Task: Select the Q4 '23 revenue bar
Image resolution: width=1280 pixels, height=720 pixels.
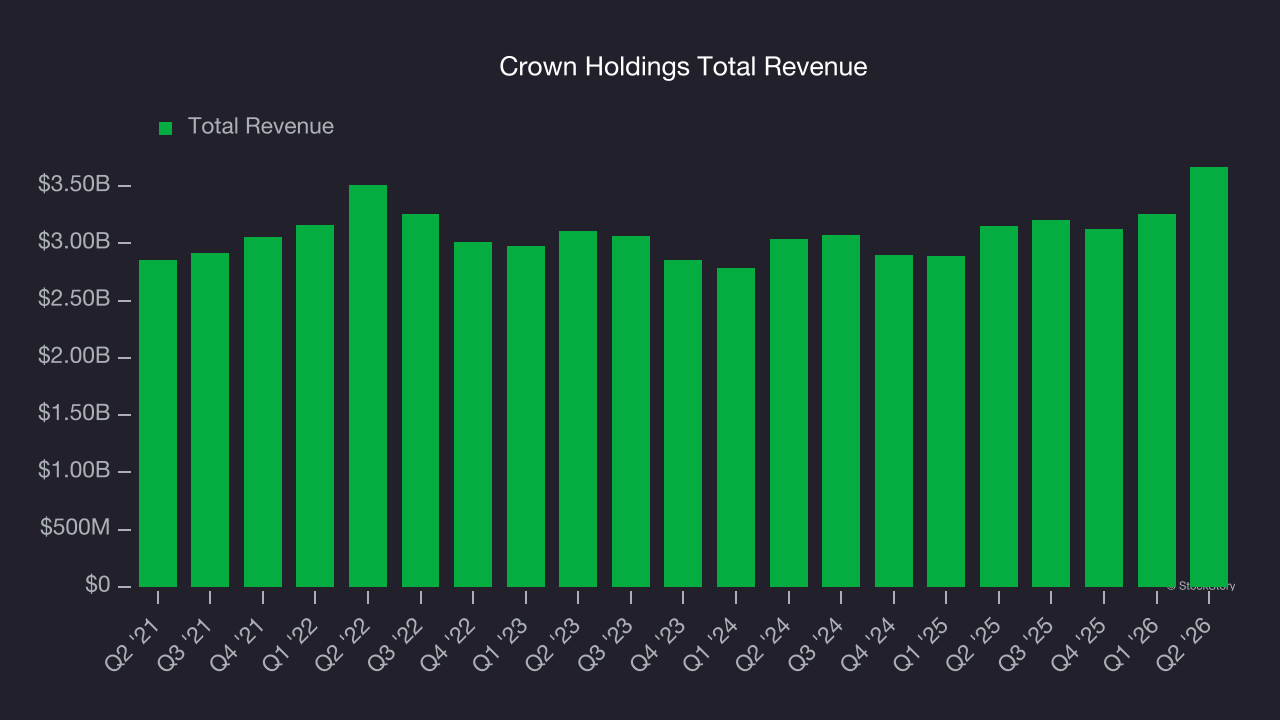Action: pos(683,423)
